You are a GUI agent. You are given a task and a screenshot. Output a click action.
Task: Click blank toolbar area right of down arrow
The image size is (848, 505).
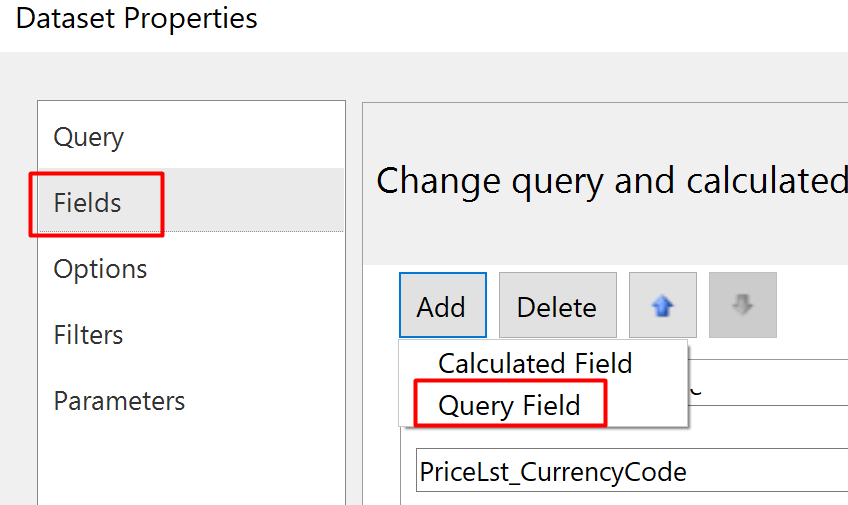tap(810, 306)
